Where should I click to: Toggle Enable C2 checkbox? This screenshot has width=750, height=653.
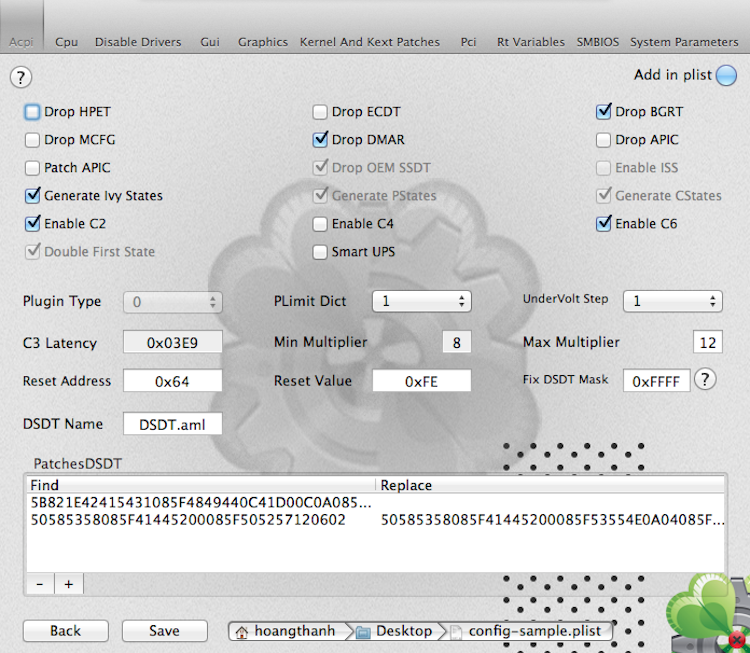click(x=32, y=223)
